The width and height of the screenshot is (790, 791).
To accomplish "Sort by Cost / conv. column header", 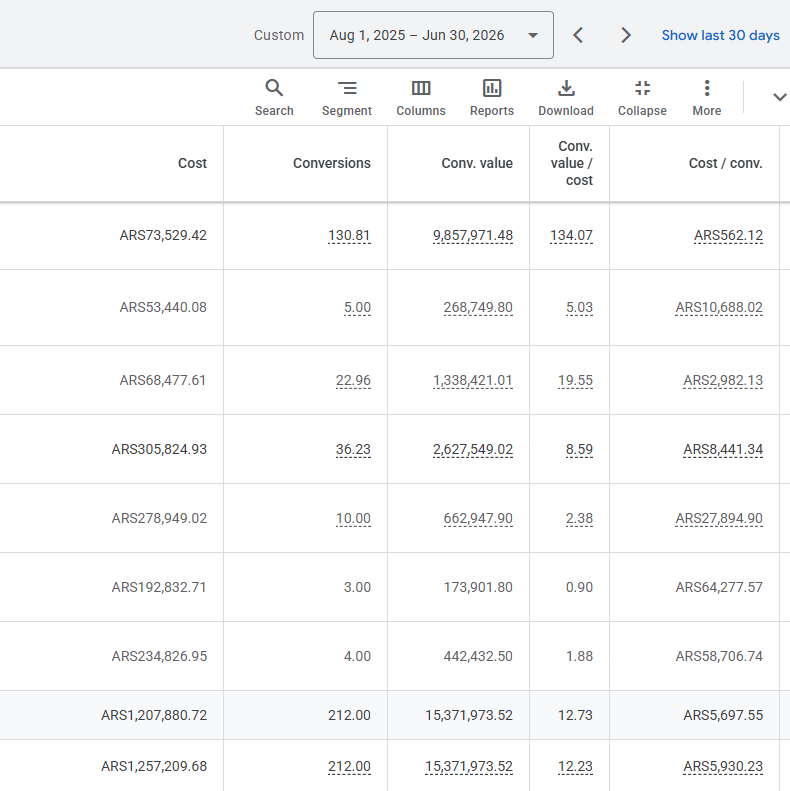I will pyautogui.click(x=725, y=163).
